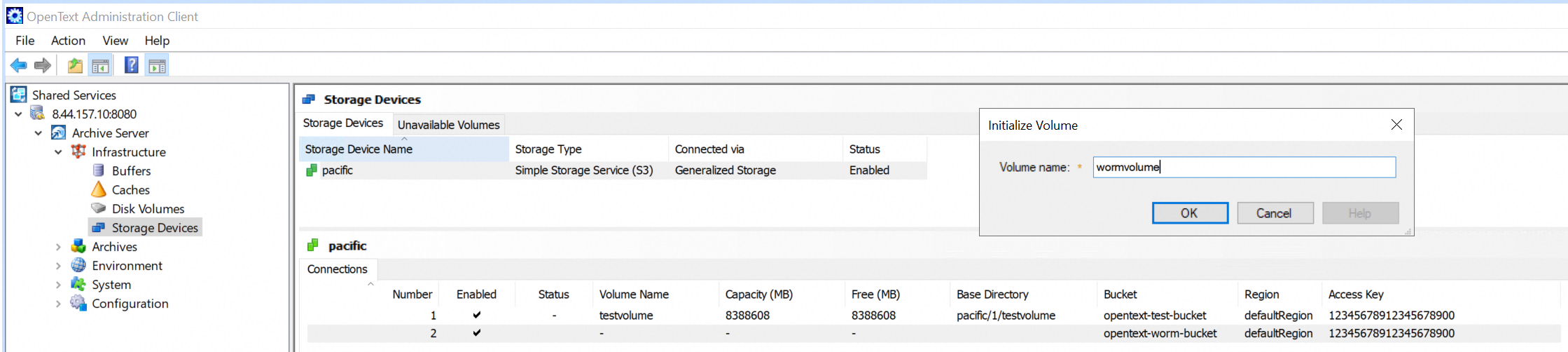Screen dimensions: 1568x352
Task: Click the pacific device row icon
Action: (x=312, y=170)
